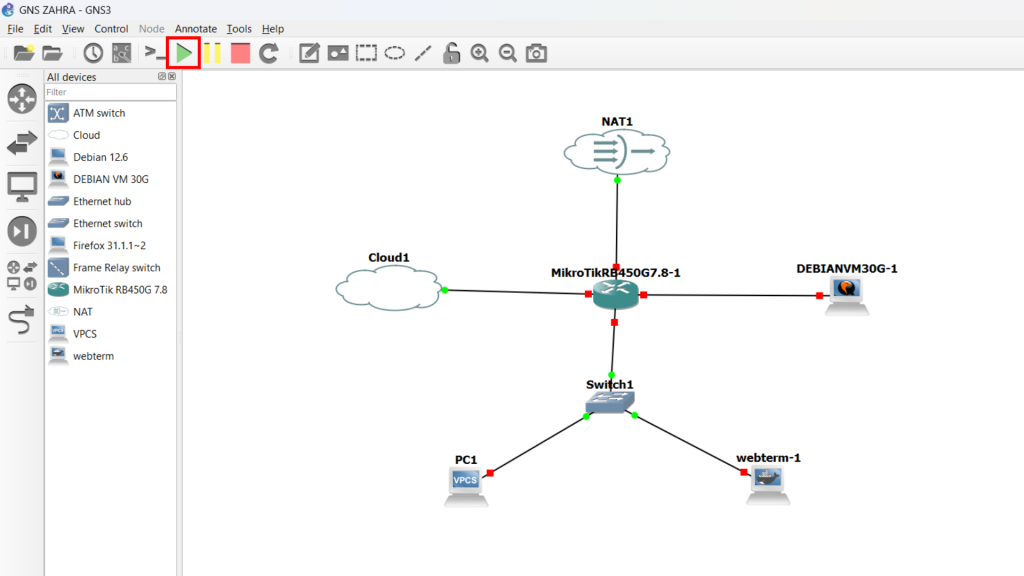Toggle show interface labels button
This screenshot has height=576, width=1024.
[x=121, y=53]
